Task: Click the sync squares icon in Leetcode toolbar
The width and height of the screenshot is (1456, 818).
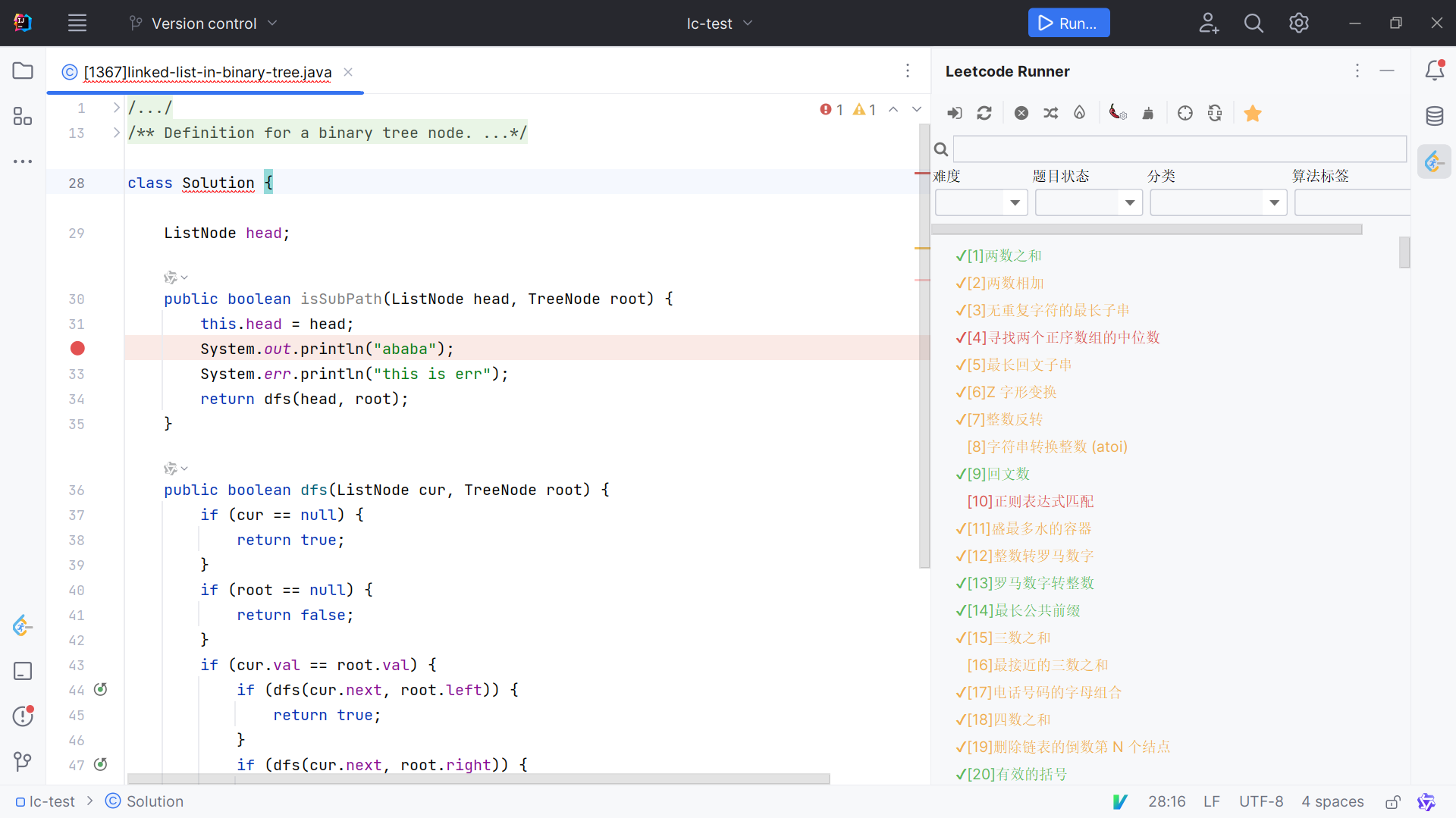Action: pyautogui.click(x=1215, y=113)
